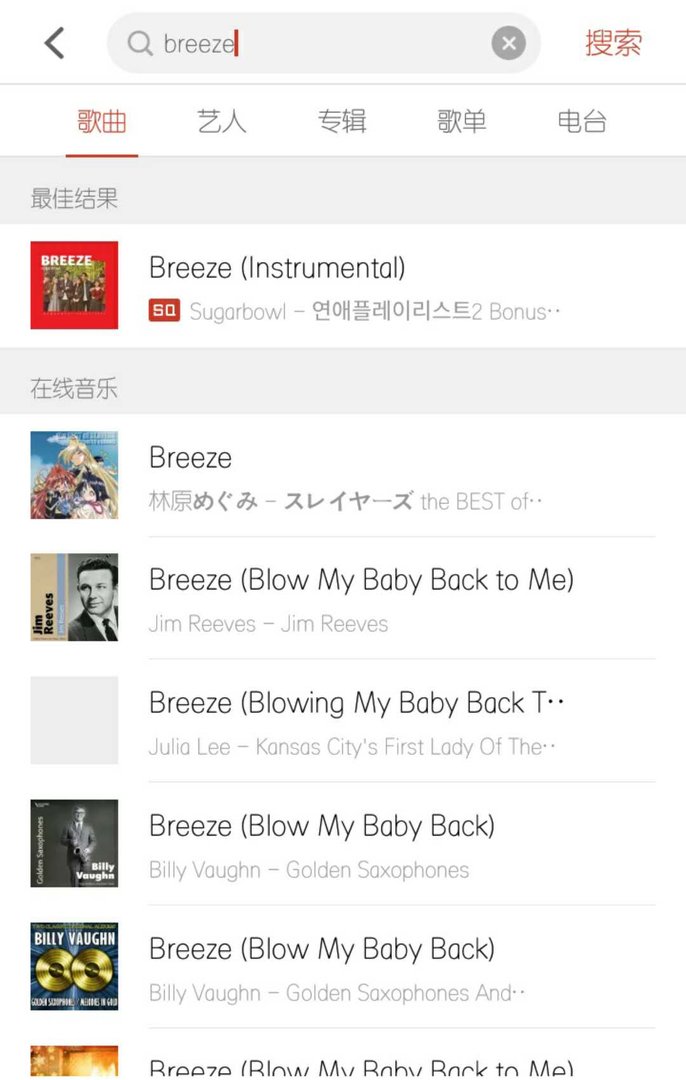The height and width of the screenshot is (1080, 686).
Task: Tap the Jim Reeves album cover
Action: coord(74,597)
